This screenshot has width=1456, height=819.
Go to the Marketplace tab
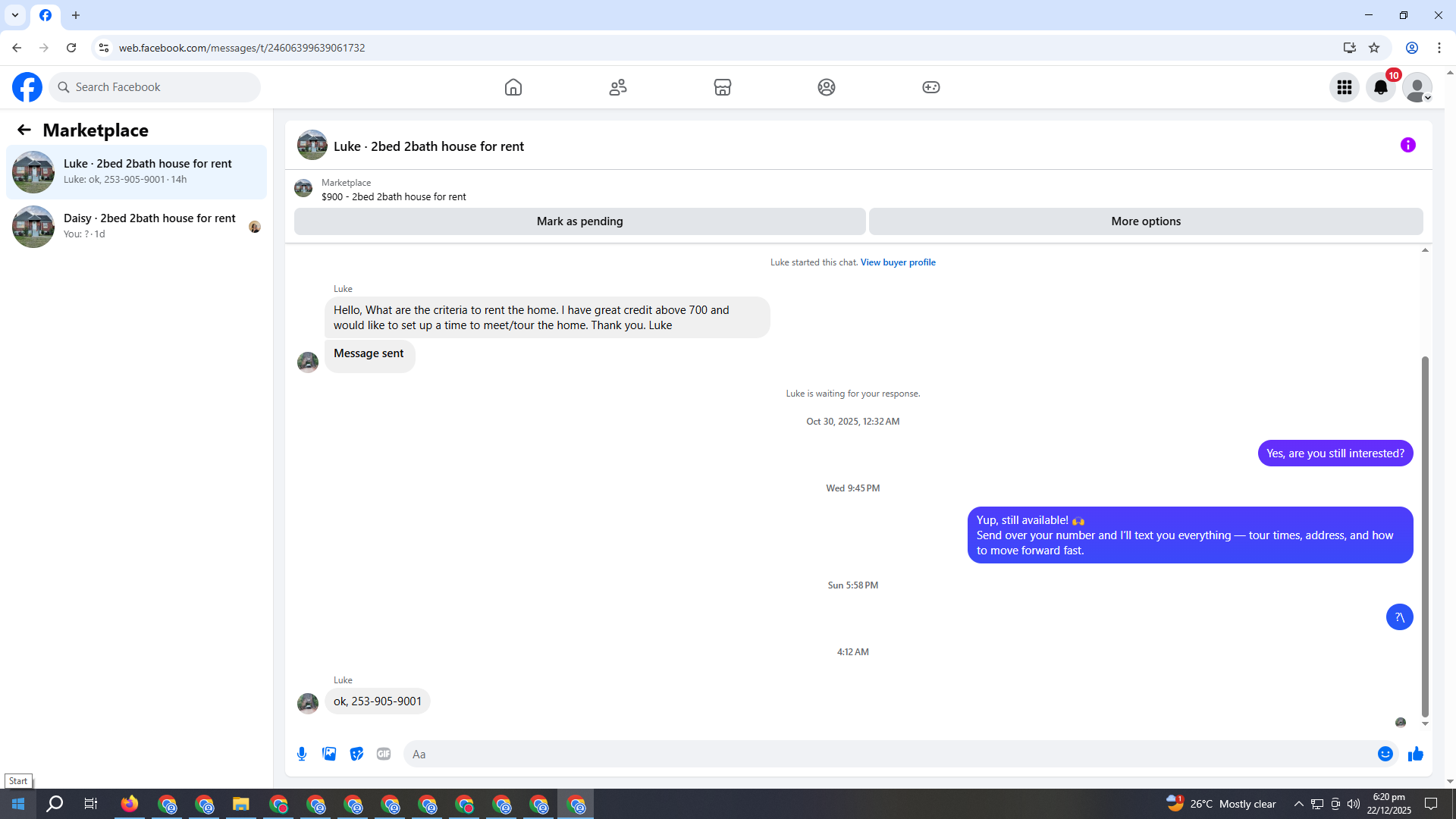[722, 87]
